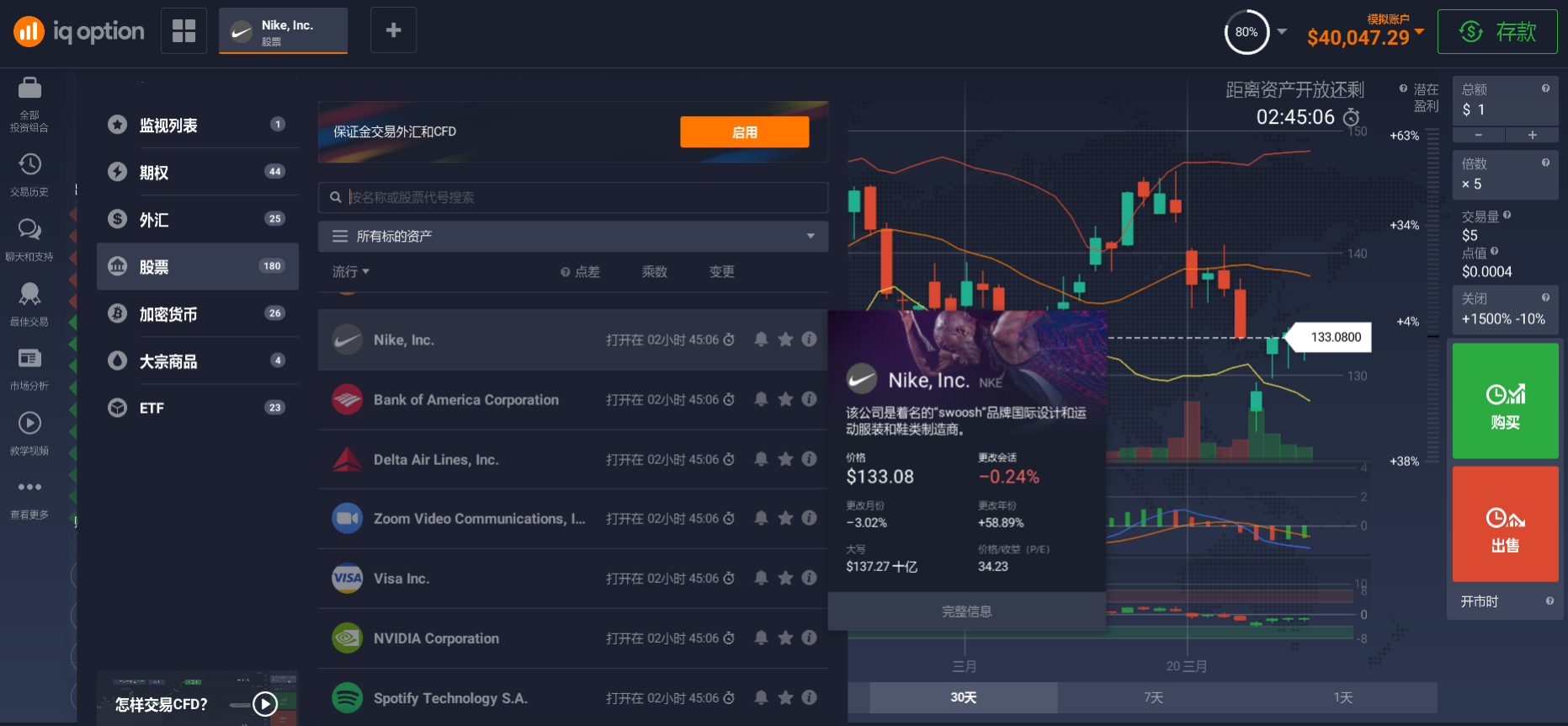
Task: Open the 关闭 auto-close settings
Action: [1506, 310]
